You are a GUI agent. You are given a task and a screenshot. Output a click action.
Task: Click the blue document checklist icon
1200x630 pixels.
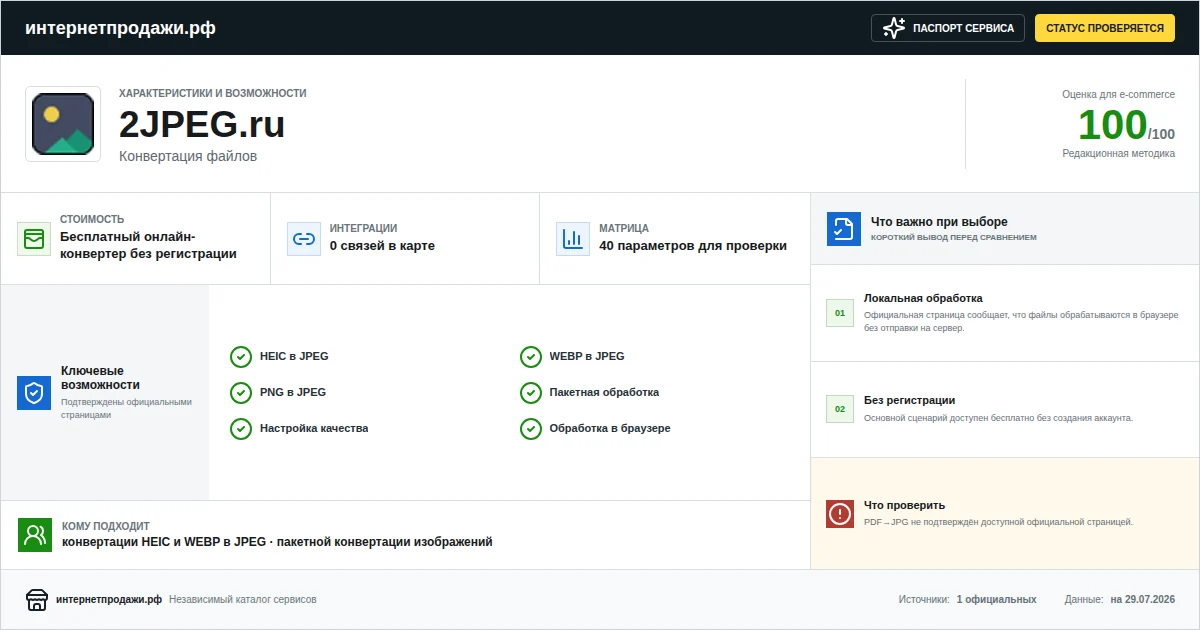point(844,229)
